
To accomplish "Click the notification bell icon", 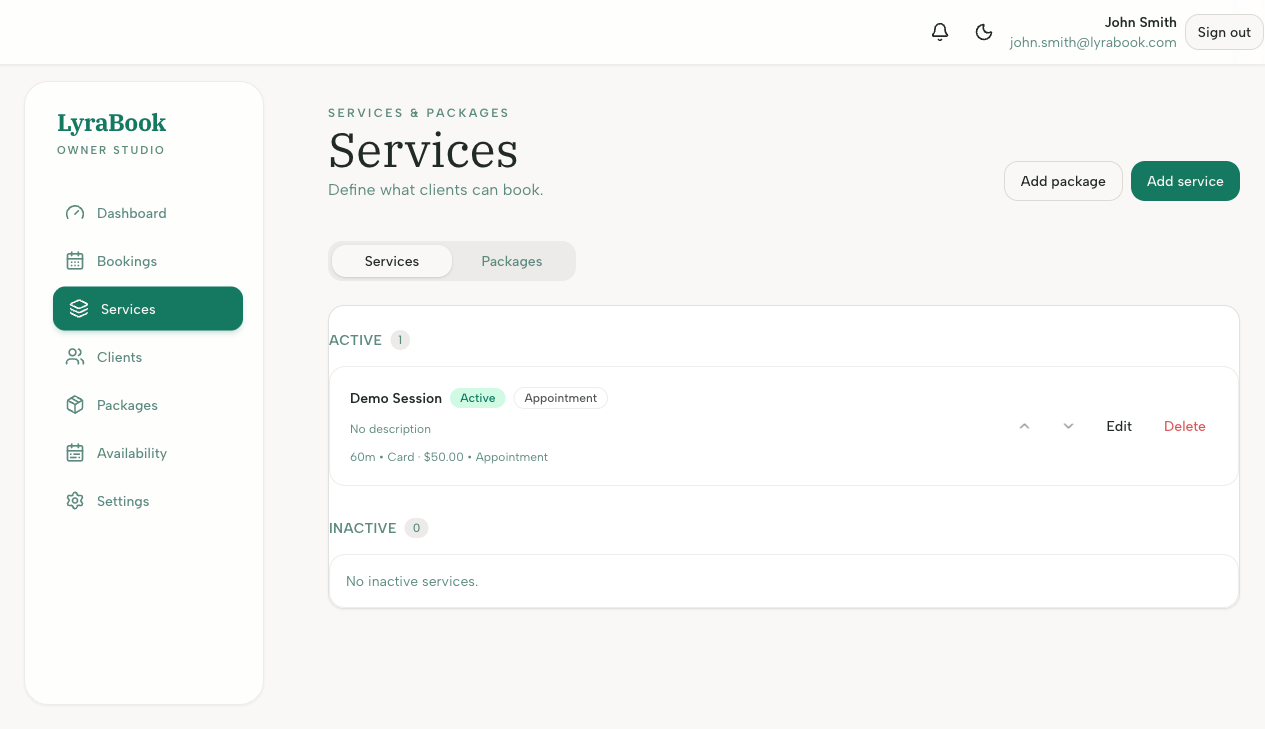I will coord(939,31).
